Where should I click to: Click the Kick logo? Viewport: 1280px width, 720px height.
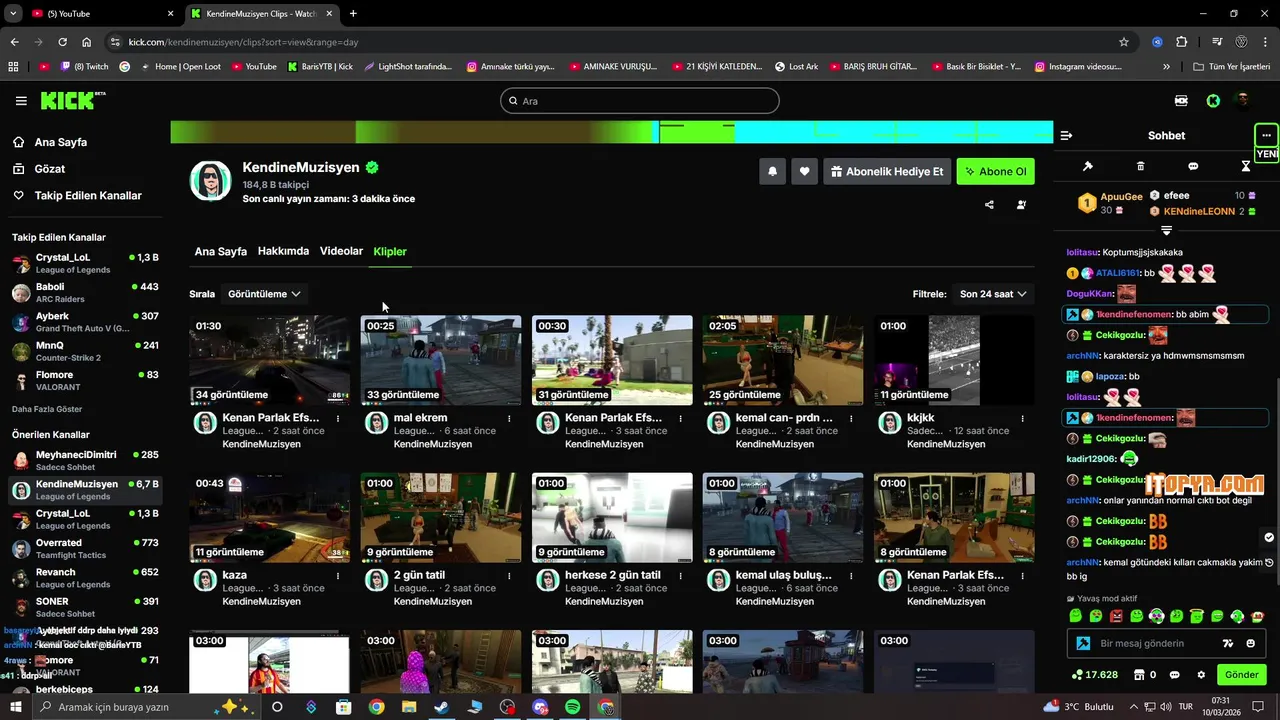coord(72,100)
